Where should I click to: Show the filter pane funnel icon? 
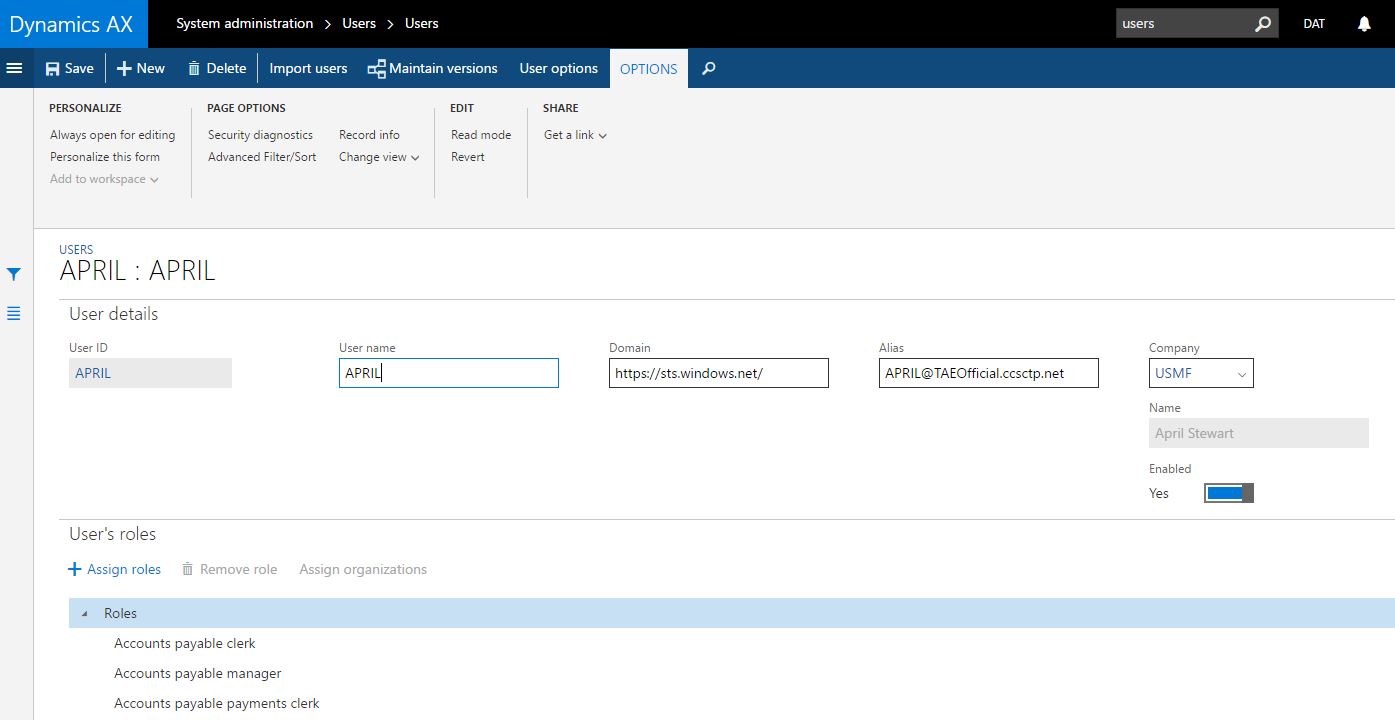click(14, 274)
